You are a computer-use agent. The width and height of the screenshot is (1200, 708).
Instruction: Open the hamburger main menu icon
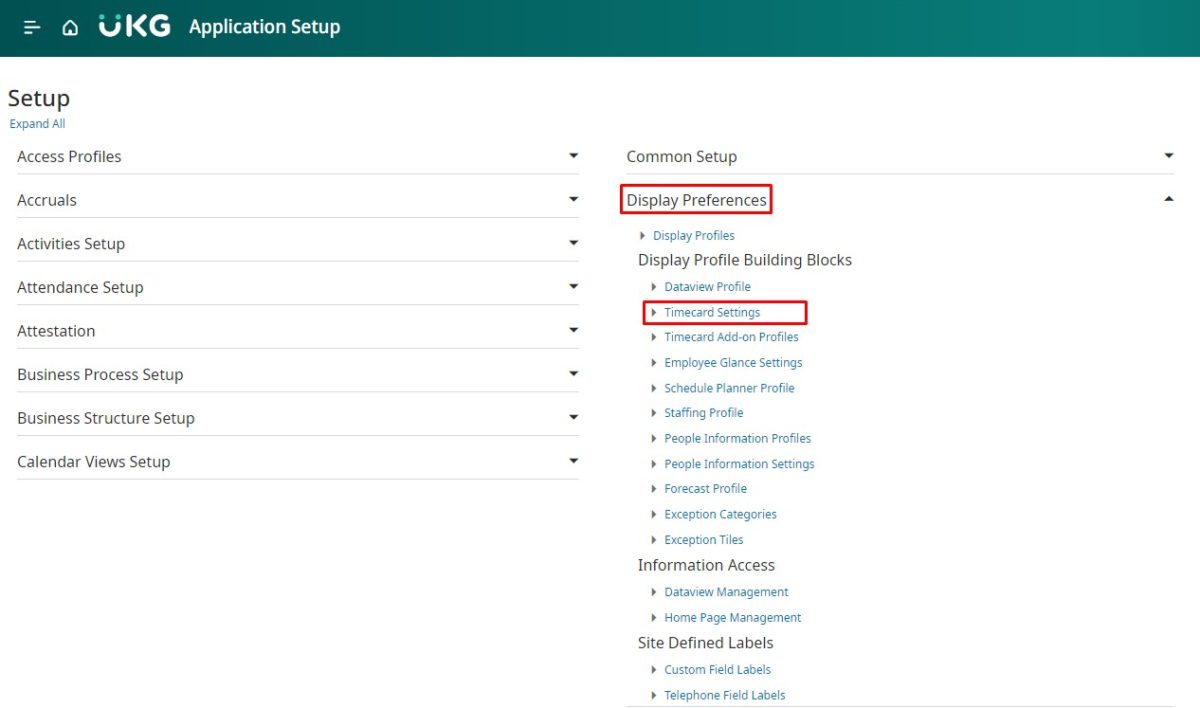point(32,28)
